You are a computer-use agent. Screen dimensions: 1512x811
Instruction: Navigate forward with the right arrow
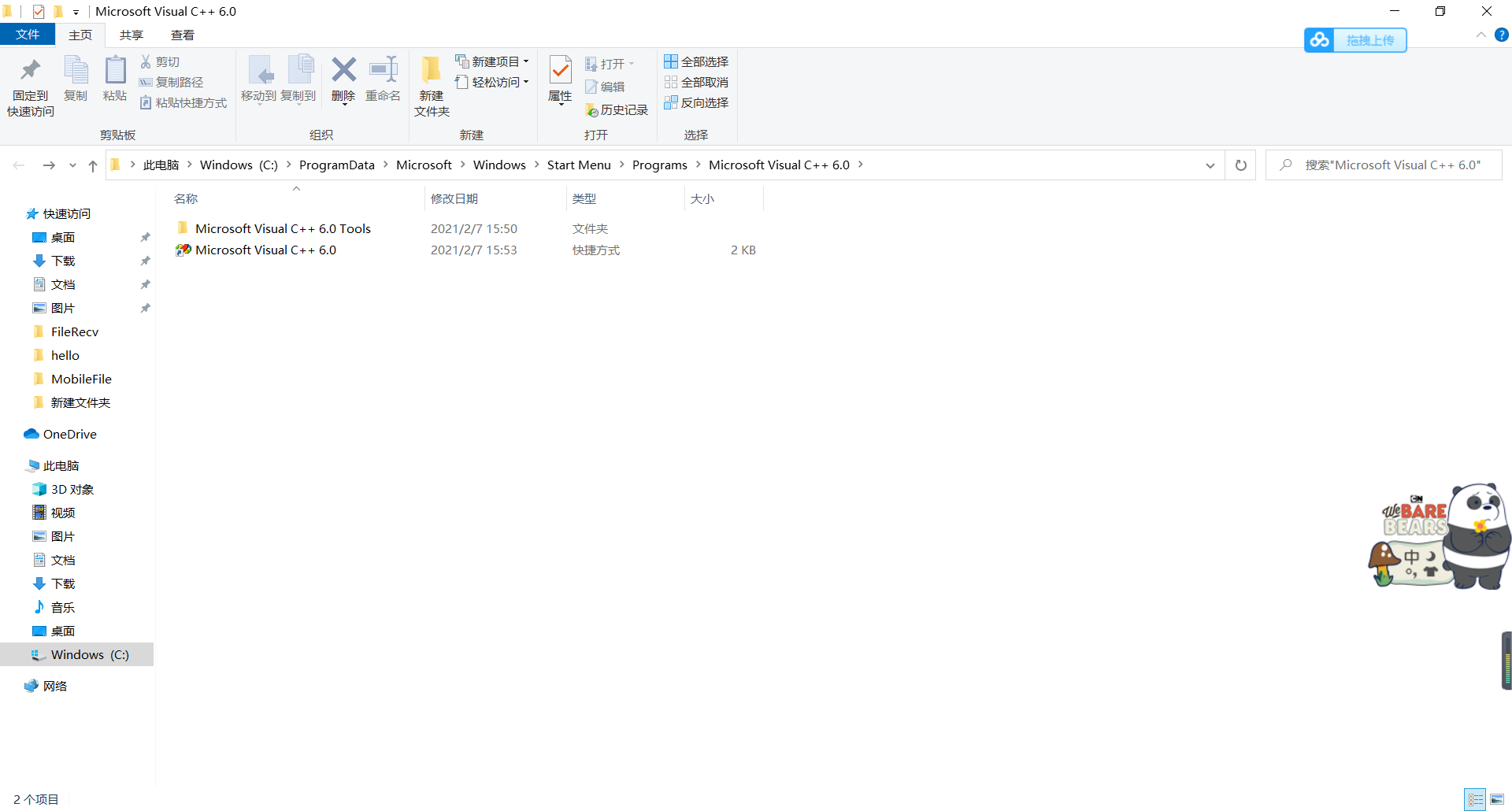pos(49,165)
